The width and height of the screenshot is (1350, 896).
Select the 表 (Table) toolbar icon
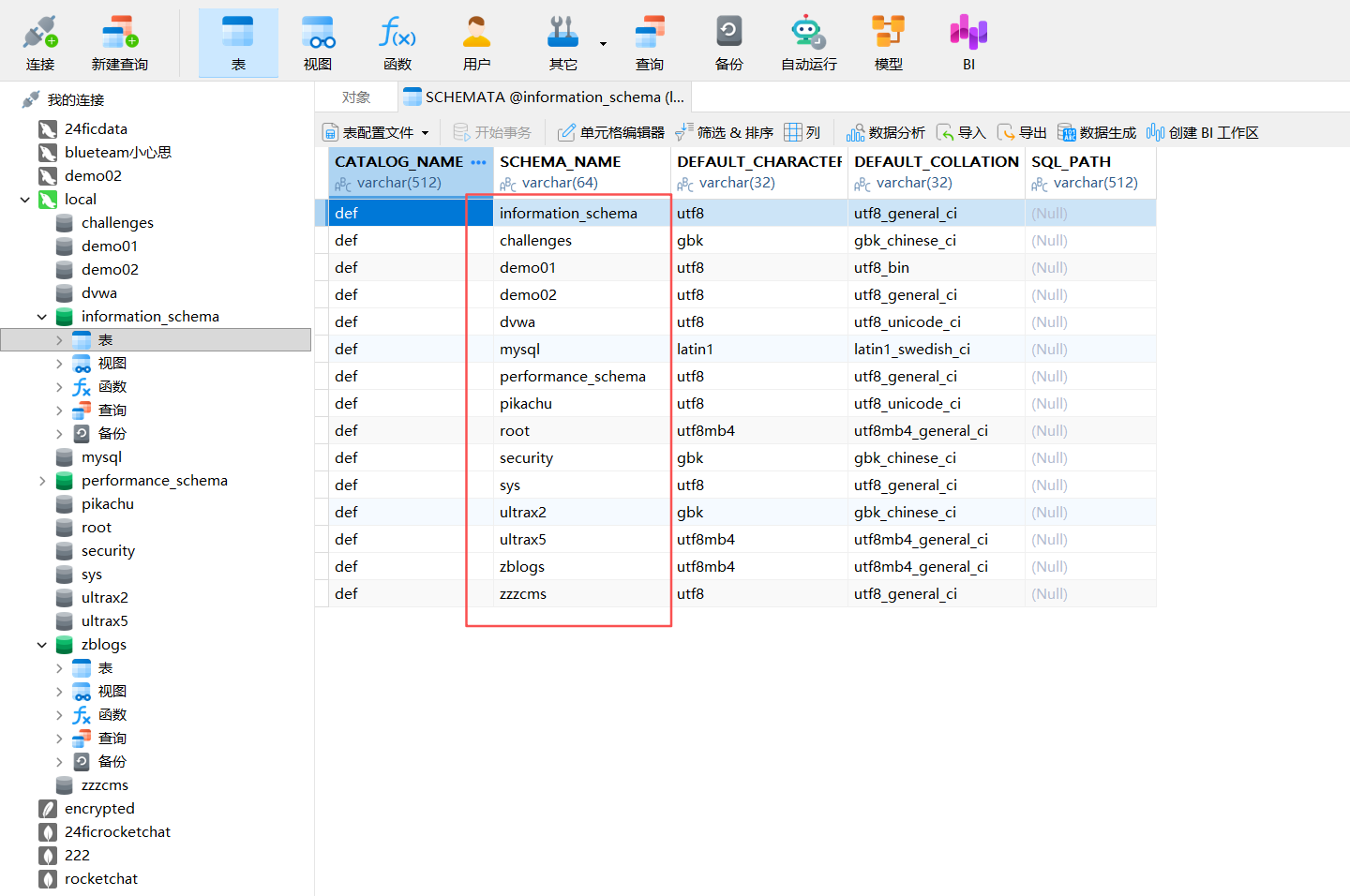[238, 43]
